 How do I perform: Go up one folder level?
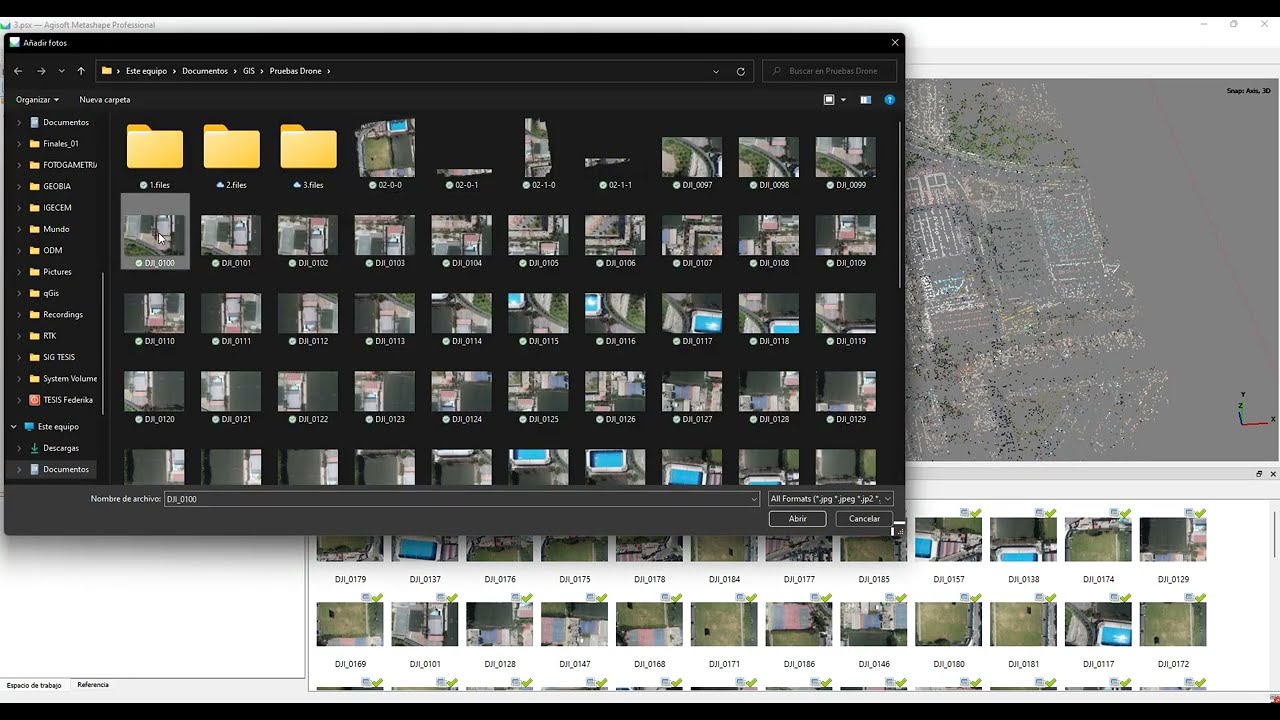pyautogui.click(x=81, y=71)
